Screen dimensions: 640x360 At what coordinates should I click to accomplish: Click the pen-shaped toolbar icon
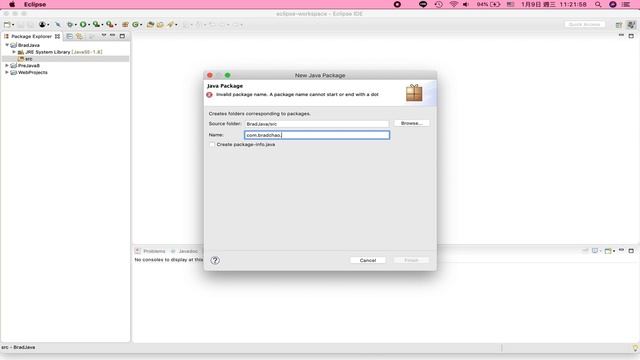pos(58,24)
